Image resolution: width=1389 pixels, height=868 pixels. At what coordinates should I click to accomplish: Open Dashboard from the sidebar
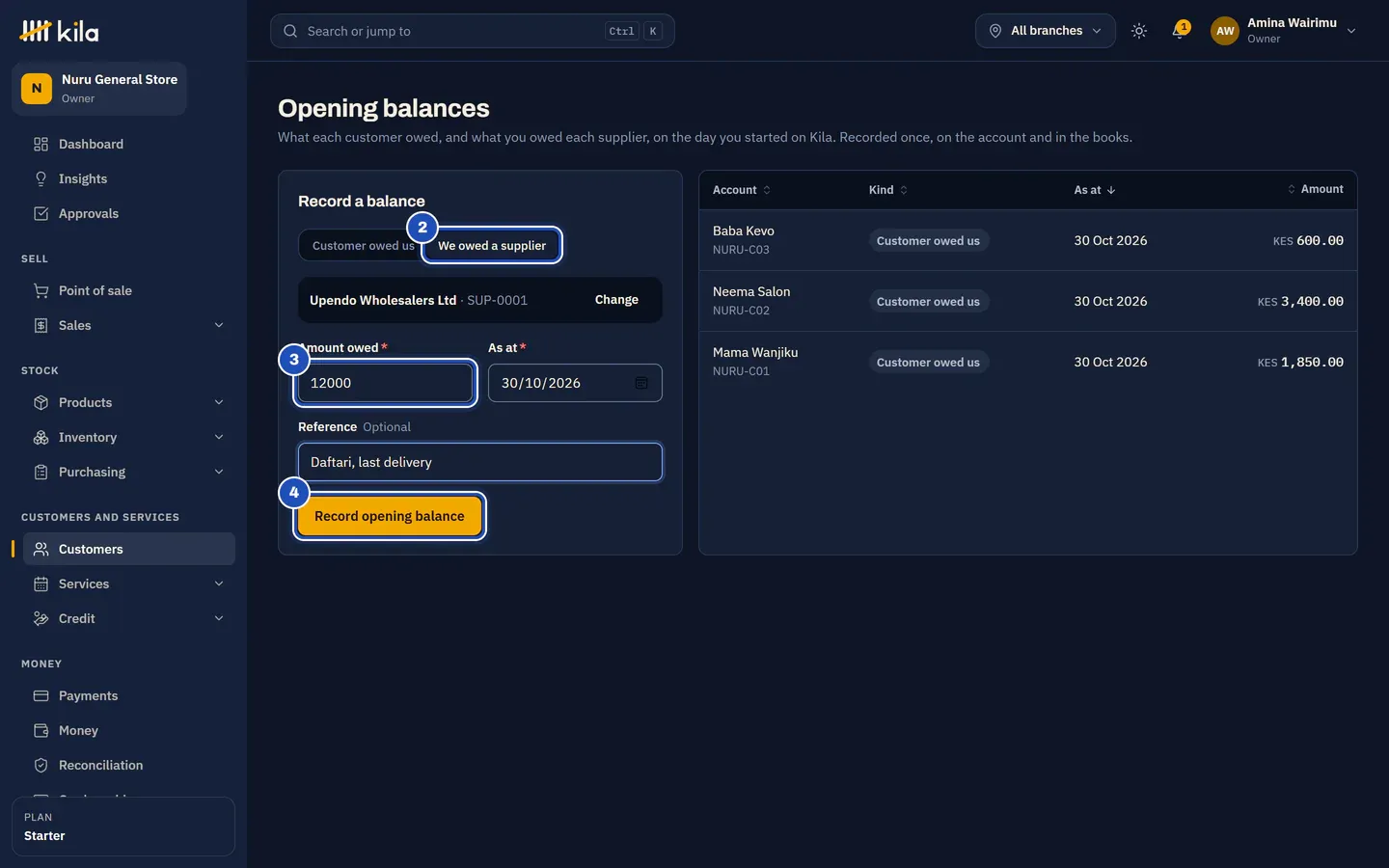(x=129, y=144)
